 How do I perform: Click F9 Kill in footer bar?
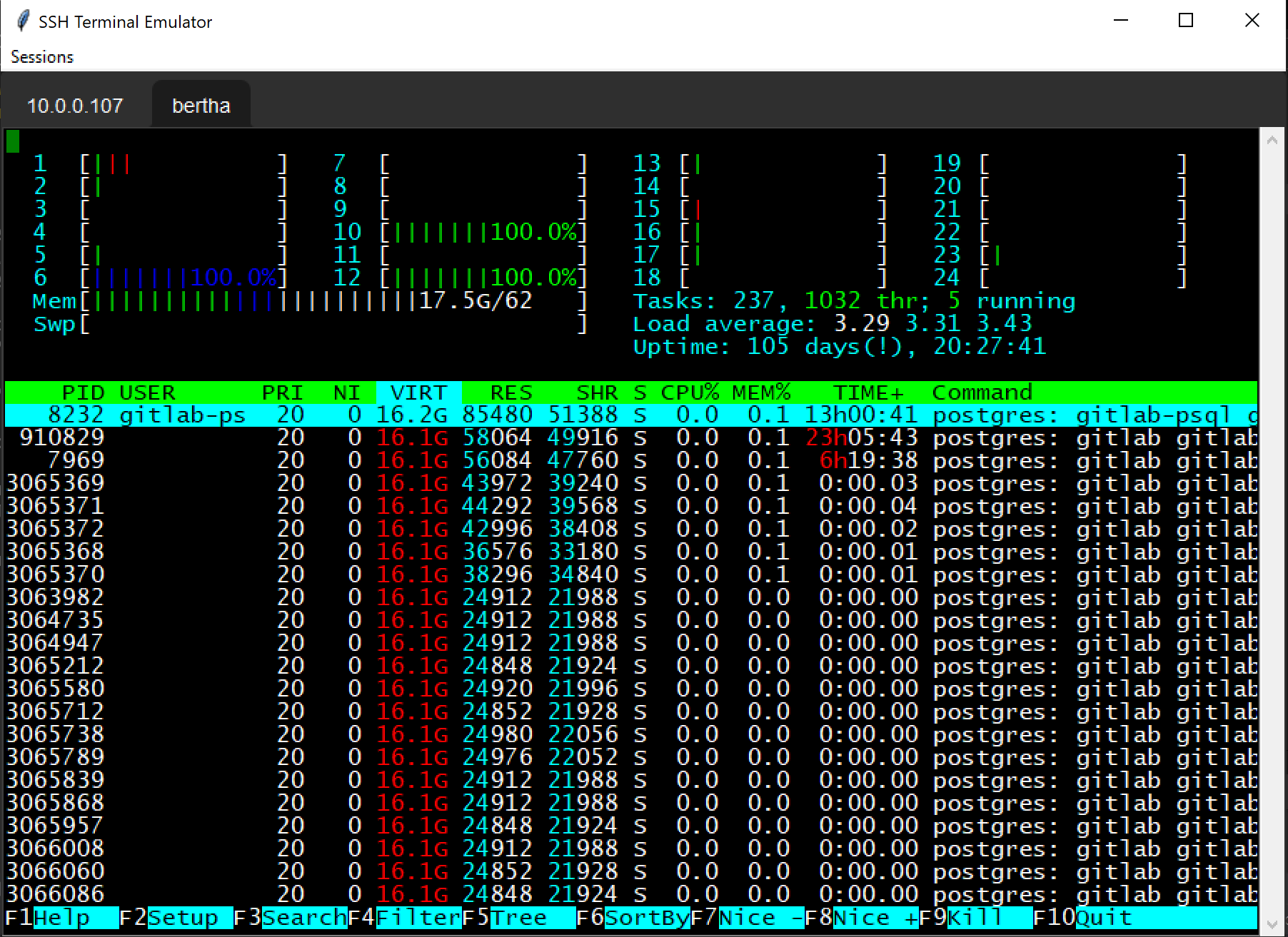coord(975,918)
